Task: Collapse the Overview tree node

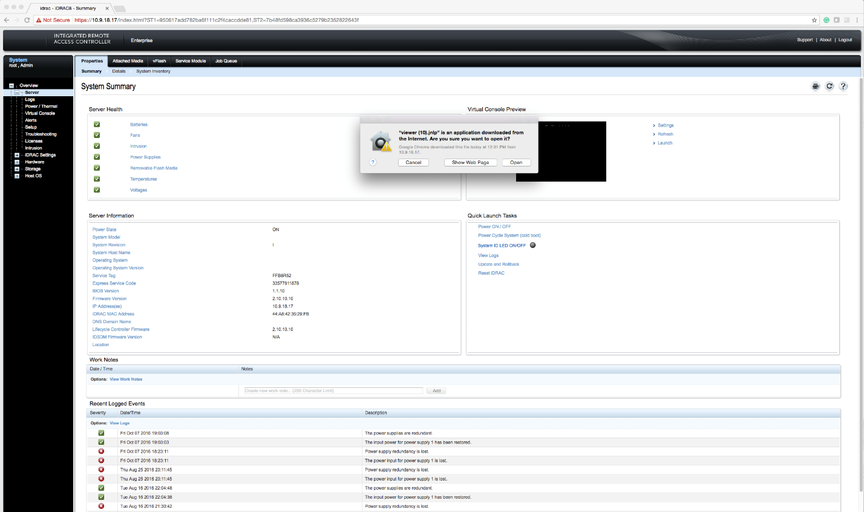Action: click(12, 86)
